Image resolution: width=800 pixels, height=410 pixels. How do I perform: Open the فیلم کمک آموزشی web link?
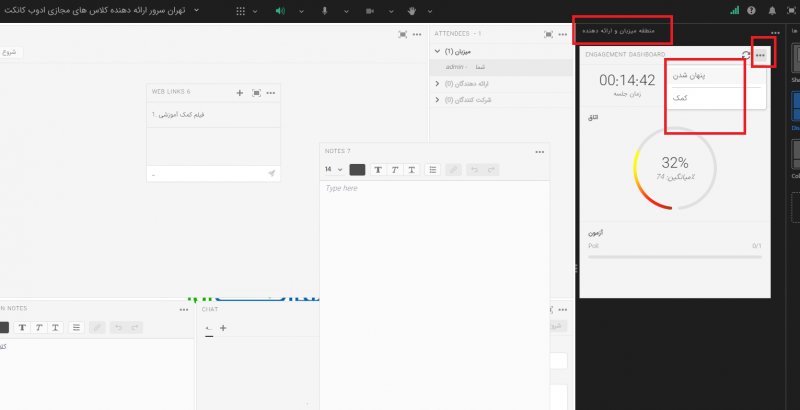tap(183, 115)
